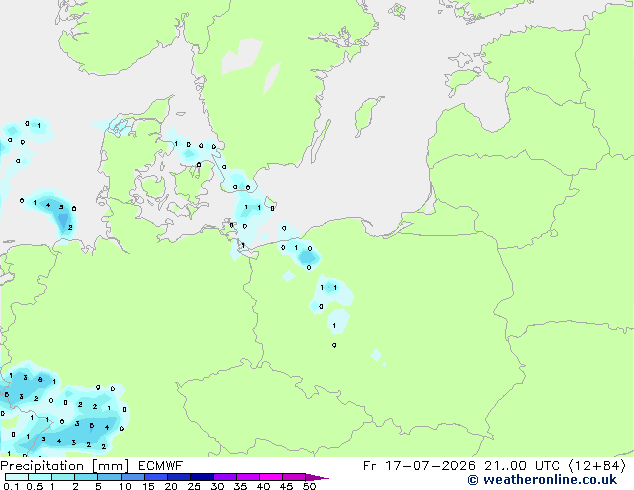Click the '0.5' legend scale label
Viewport: 634px width, 490px height.
pyautogui.click(x=35, y=486)
